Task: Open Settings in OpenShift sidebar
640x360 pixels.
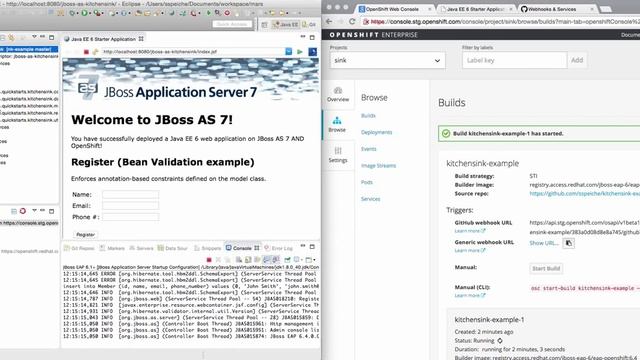Action: [338, 155]
